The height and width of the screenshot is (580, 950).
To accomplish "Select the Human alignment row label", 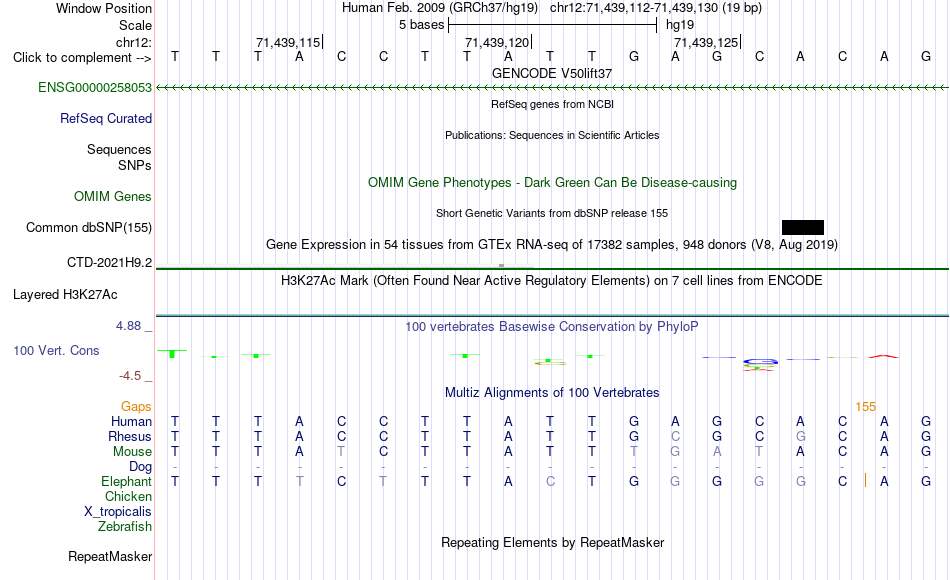I will (x=131, y=422).
